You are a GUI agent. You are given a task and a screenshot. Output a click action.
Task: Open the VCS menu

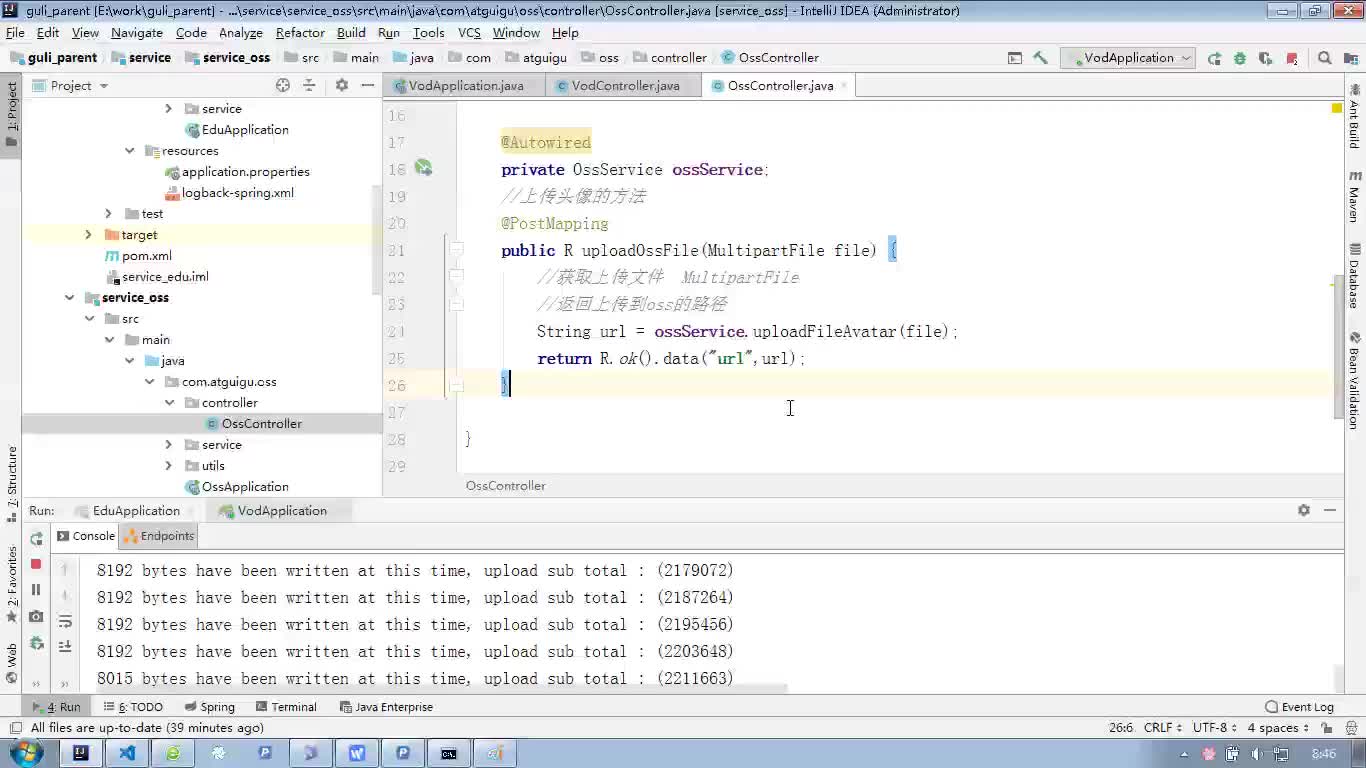[469, 33]
